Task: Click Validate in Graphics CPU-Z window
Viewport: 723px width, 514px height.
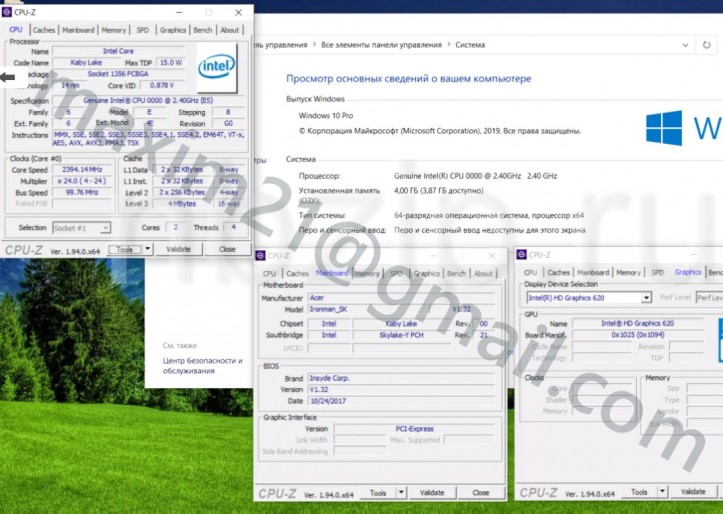Action: click(693, 491)
